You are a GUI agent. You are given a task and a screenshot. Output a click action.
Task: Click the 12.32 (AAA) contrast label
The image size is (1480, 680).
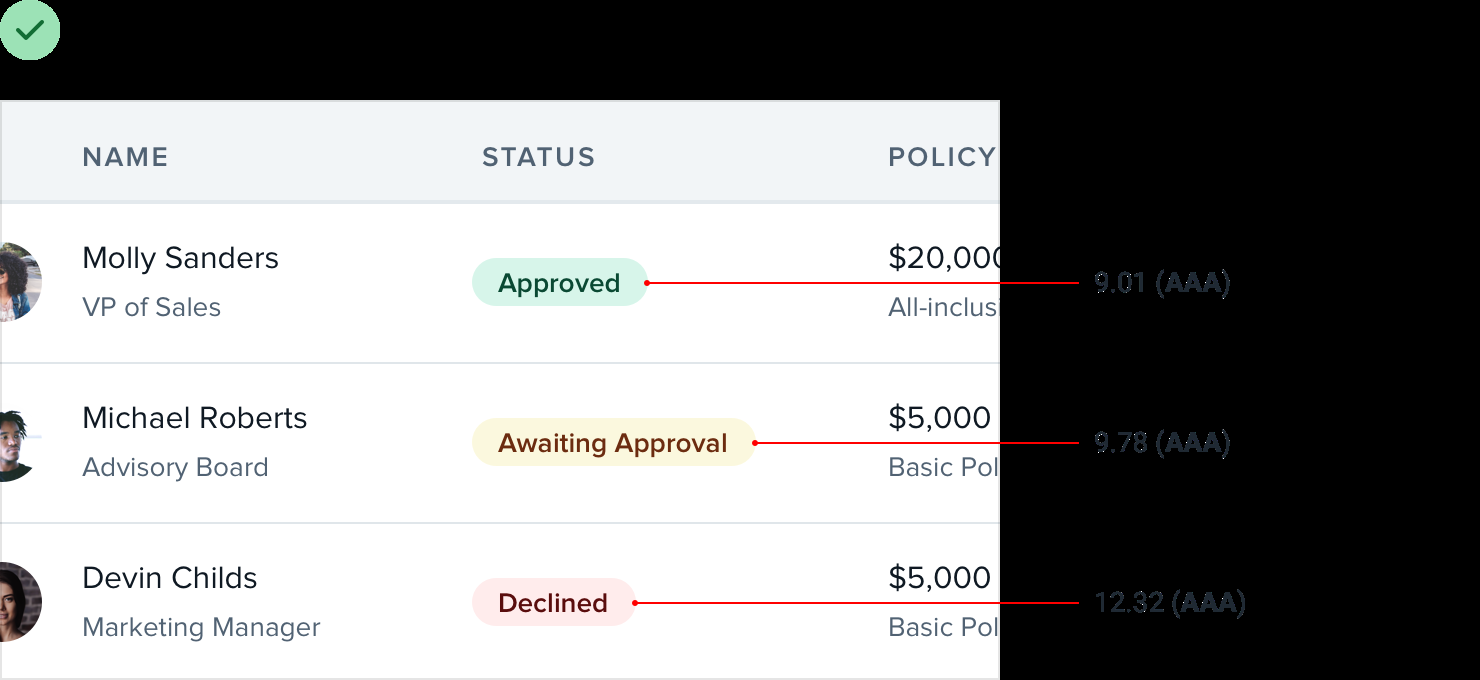click(1169, 603)
